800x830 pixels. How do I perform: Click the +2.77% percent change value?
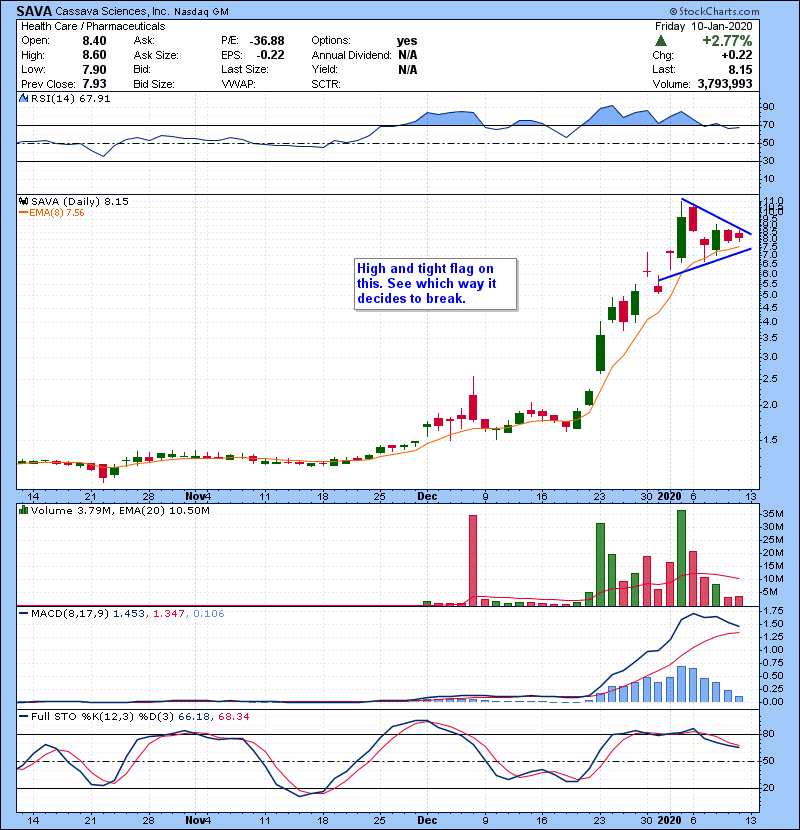(x=727, y=41)
